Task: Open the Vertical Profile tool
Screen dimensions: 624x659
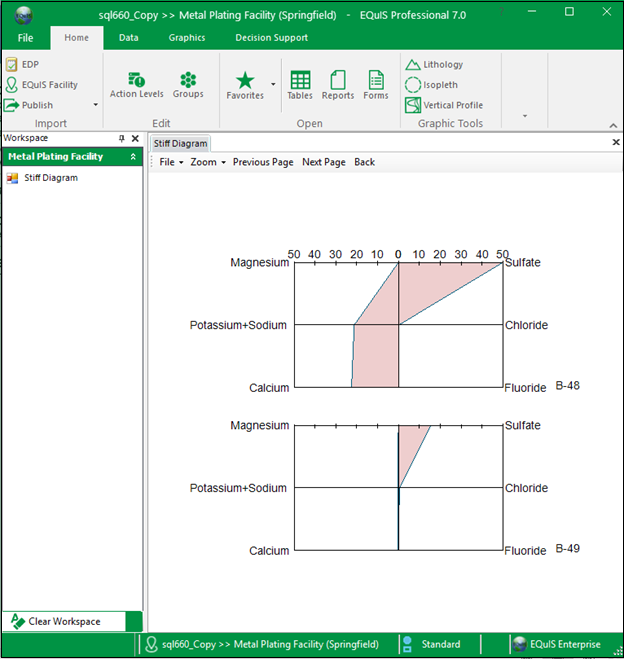Action: 444,105
